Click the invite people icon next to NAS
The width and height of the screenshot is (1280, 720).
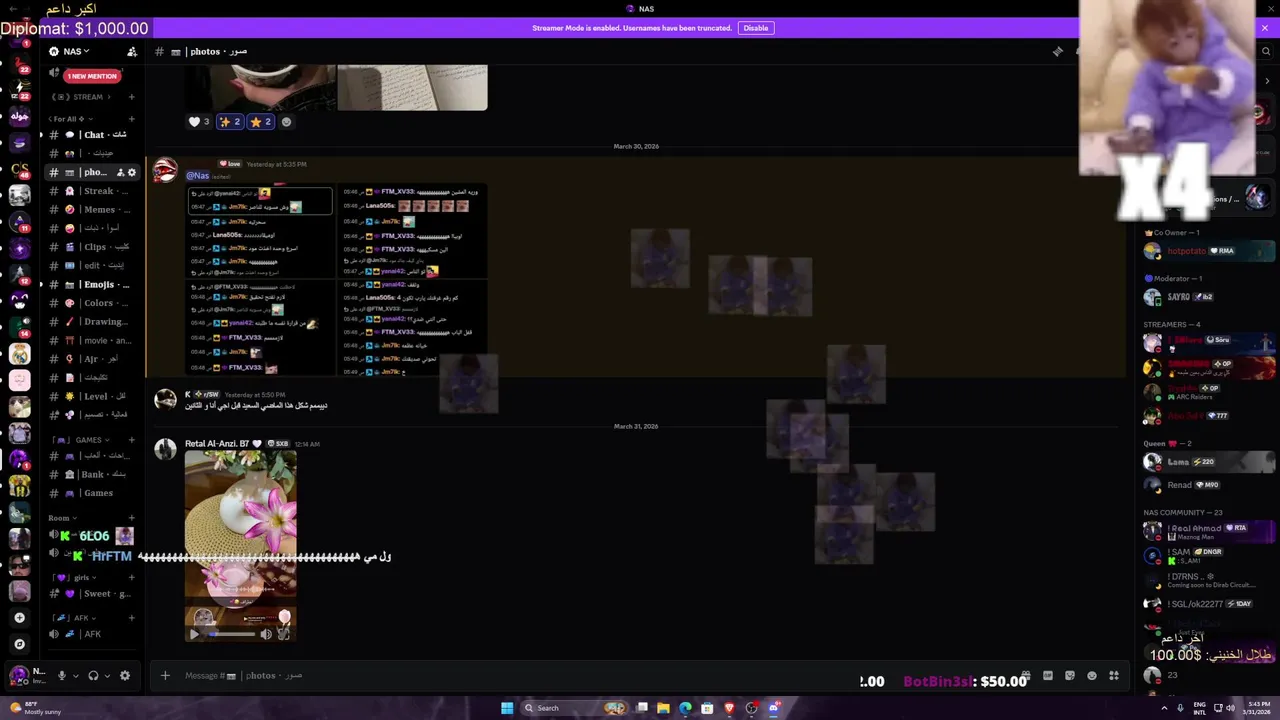pyautogui.click(x=131, y=51)
